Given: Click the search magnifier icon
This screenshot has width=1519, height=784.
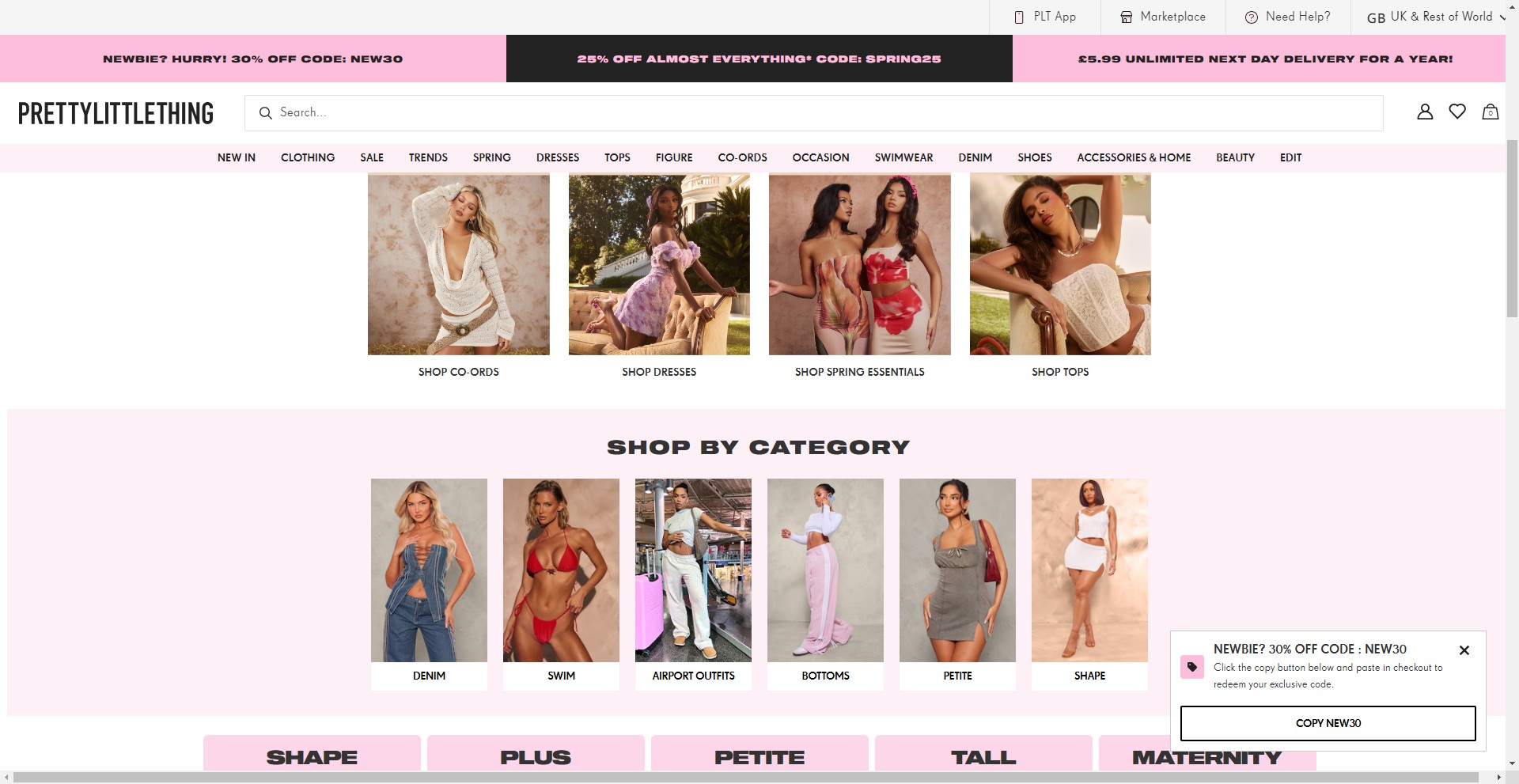Looking at the screenshot, I should point(266,113).
